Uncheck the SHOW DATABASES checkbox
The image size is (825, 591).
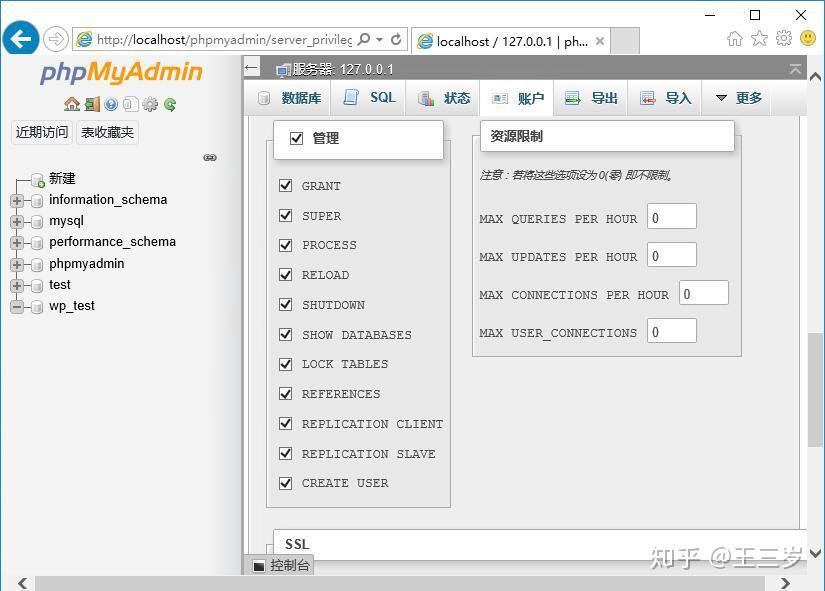[x=286, y=335]
